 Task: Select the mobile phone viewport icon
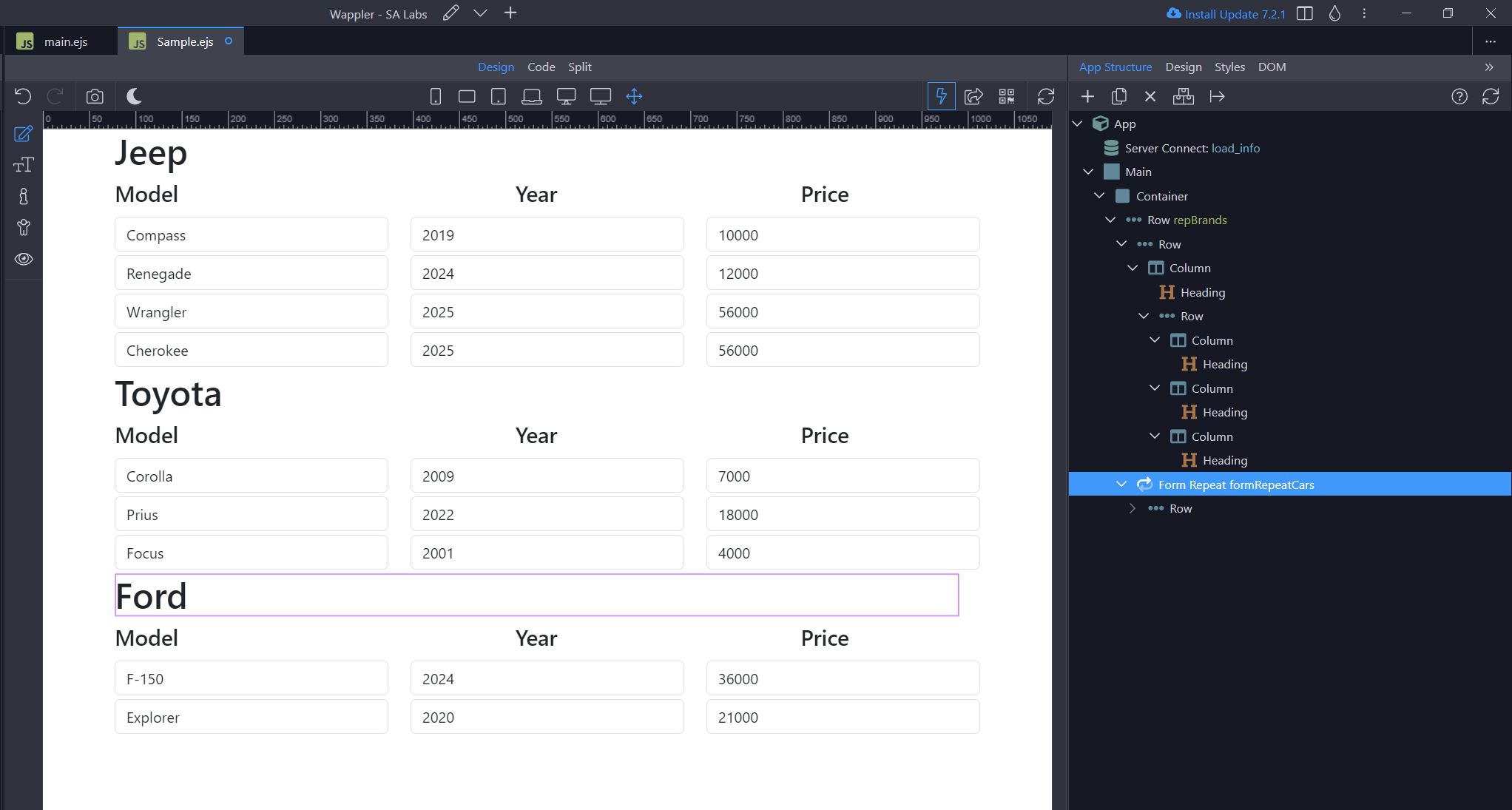(436, 96)
